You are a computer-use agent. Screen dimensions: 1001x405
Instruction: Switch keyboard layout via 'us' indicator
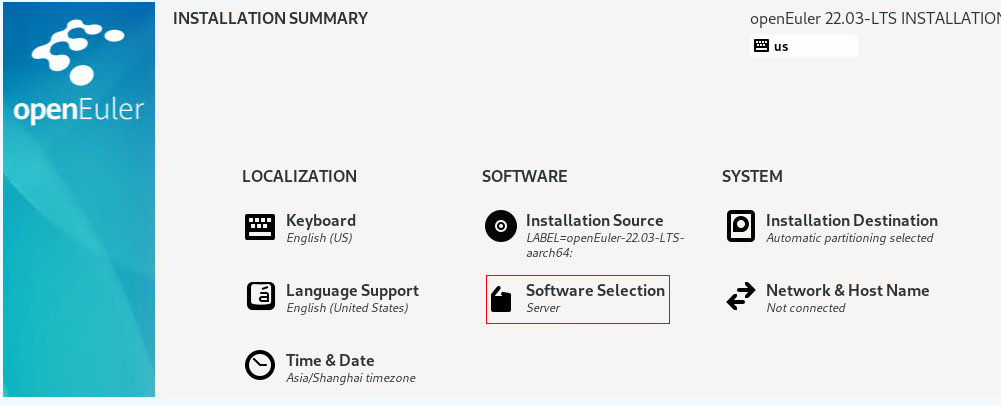coord(781,46)
